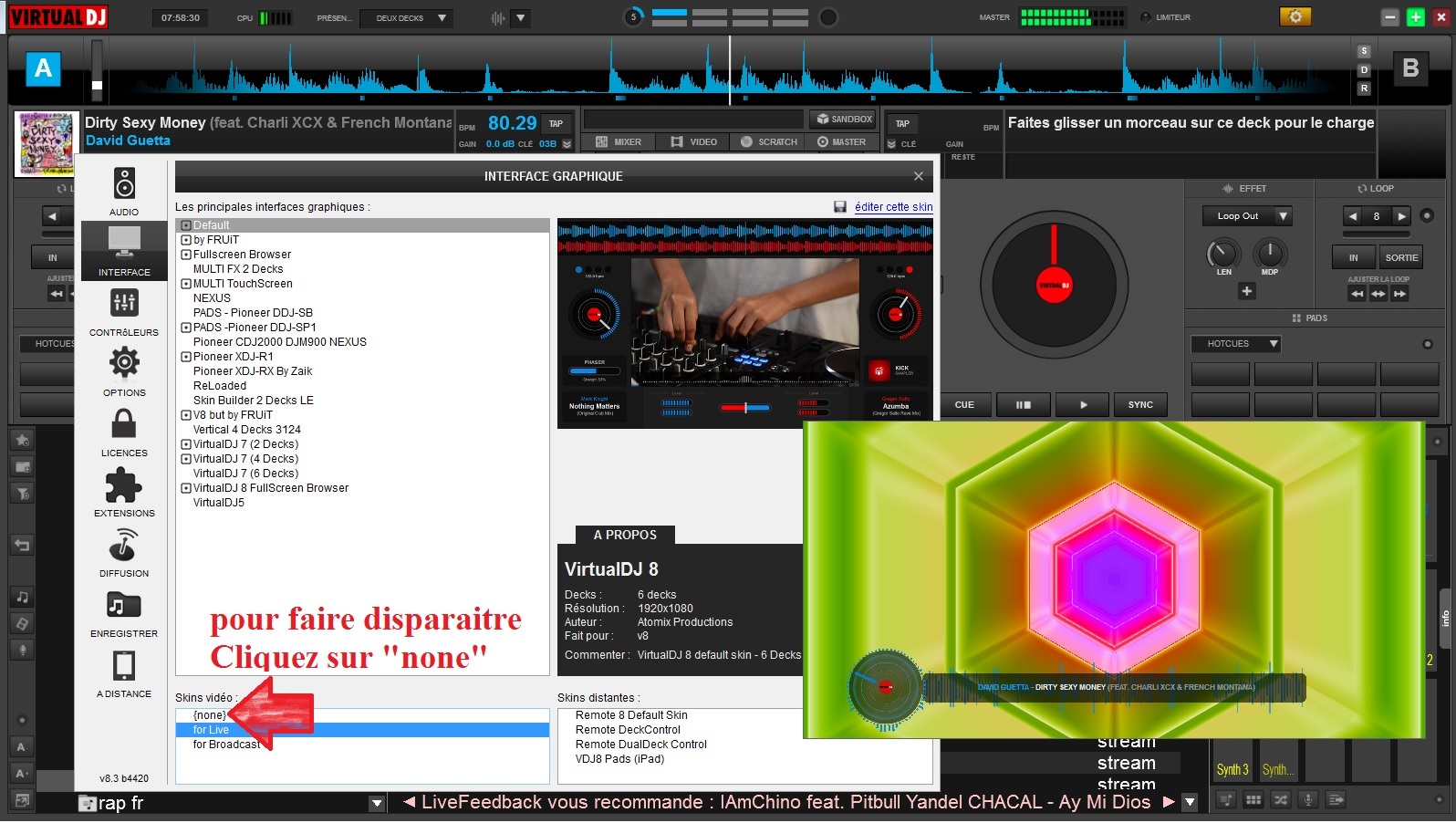
Task: Select the VirtualDJ5 skin
Action: click(219, 503)
